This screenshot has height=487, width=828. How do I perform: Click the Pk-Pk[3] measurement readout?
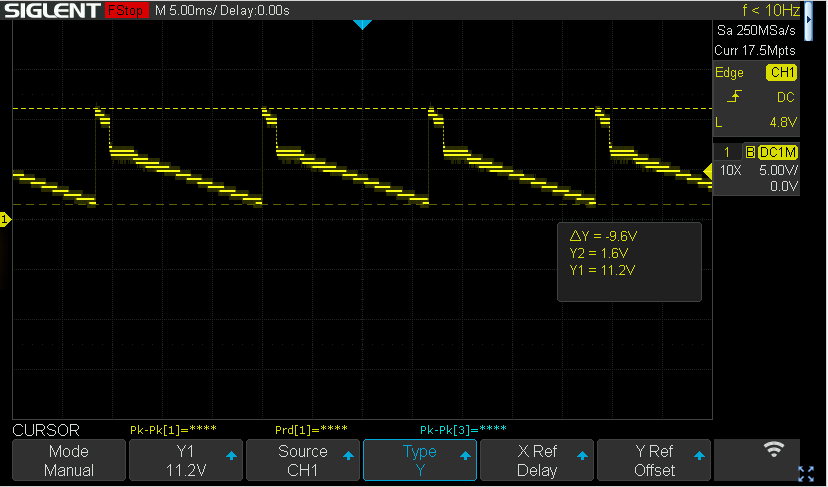tap(463, 429)
